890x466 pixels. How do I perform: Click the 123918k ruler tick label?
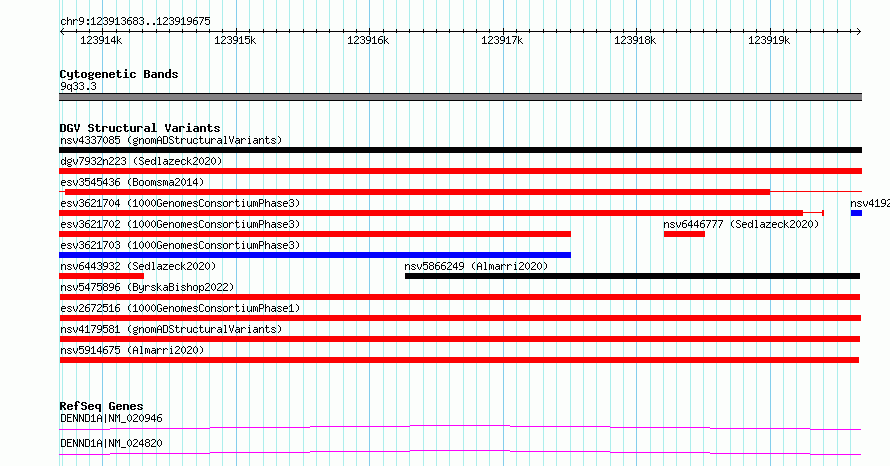[635, 40]
